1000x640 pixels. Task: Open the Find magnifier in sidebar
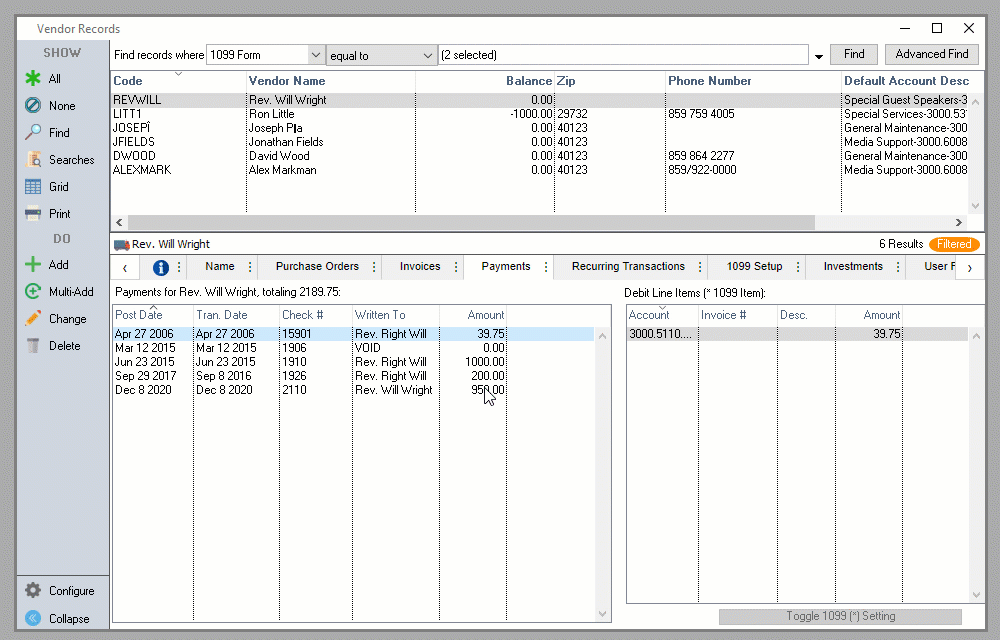33,133
